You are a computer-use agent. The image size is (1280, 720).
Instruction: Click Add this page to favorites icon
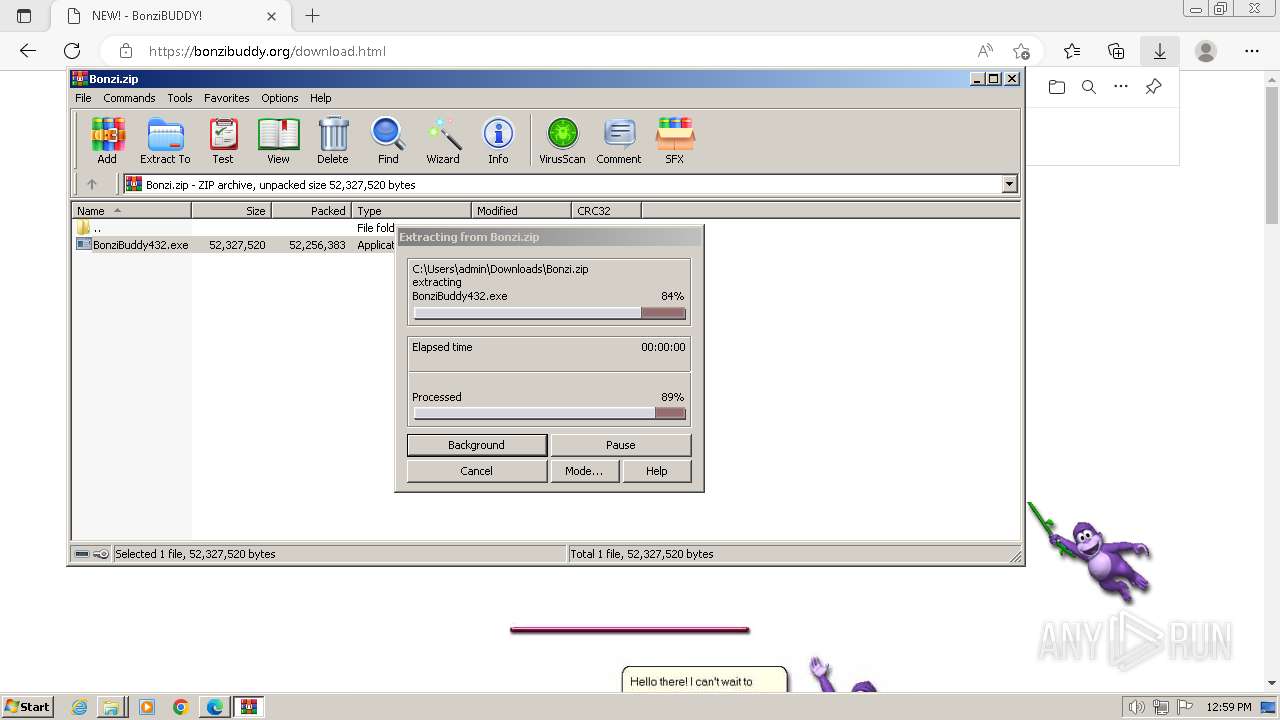tap(1021, 51)
